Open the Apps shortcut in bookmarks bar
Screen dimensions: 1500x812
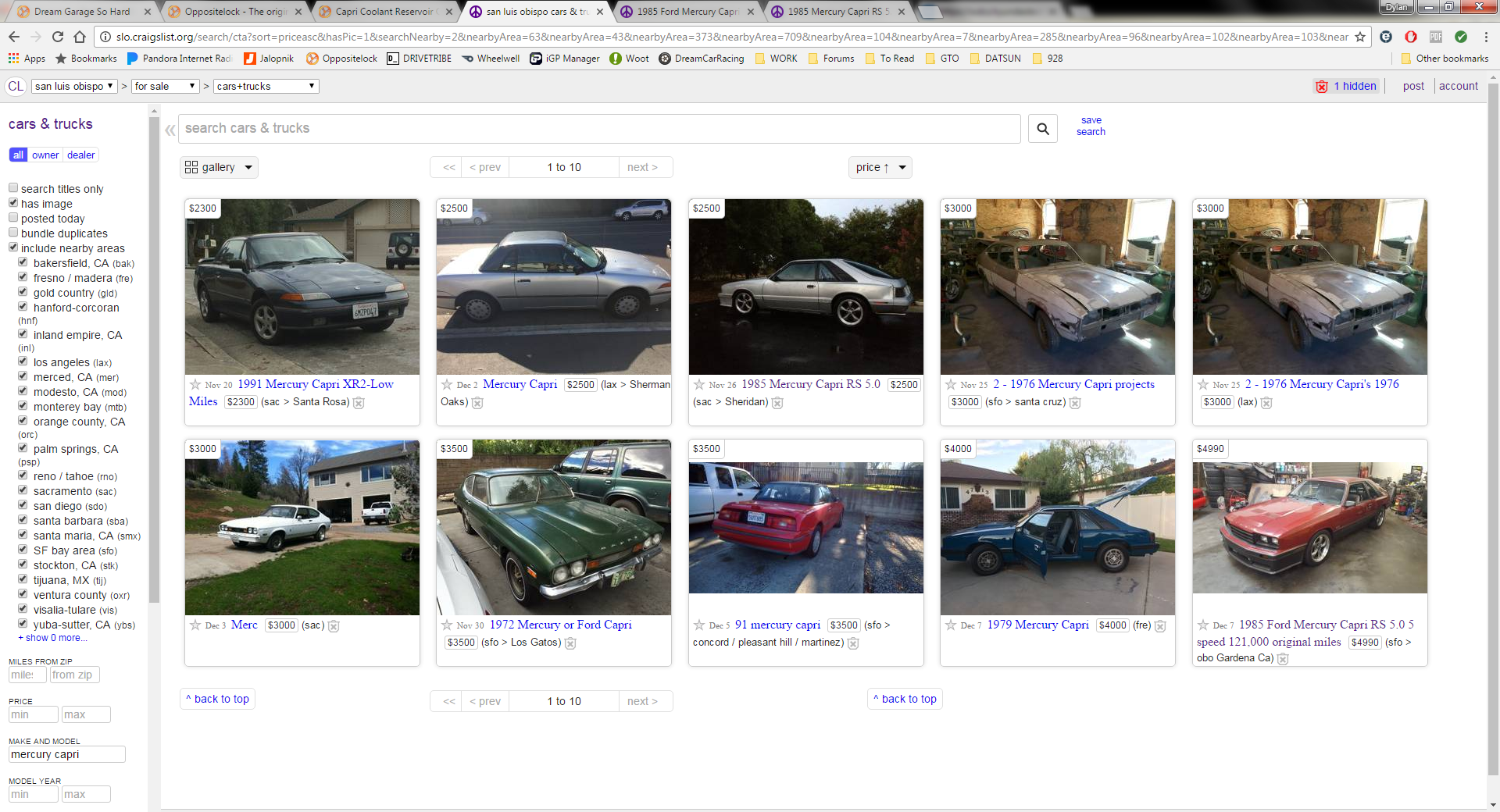click(x=27, y=59)
